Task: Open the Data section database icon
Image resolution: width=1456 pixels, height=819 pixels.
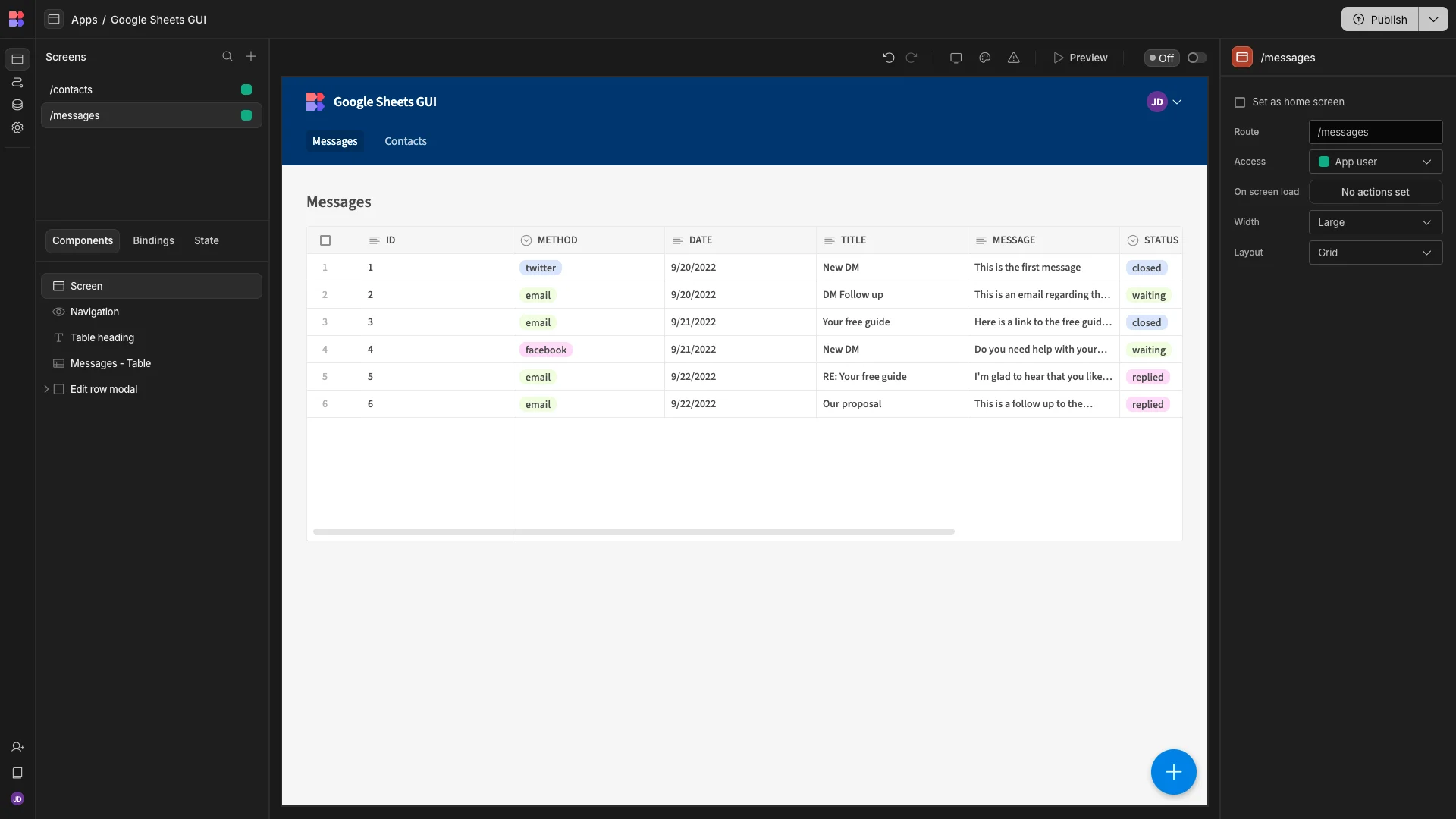Action: point(17,105)
